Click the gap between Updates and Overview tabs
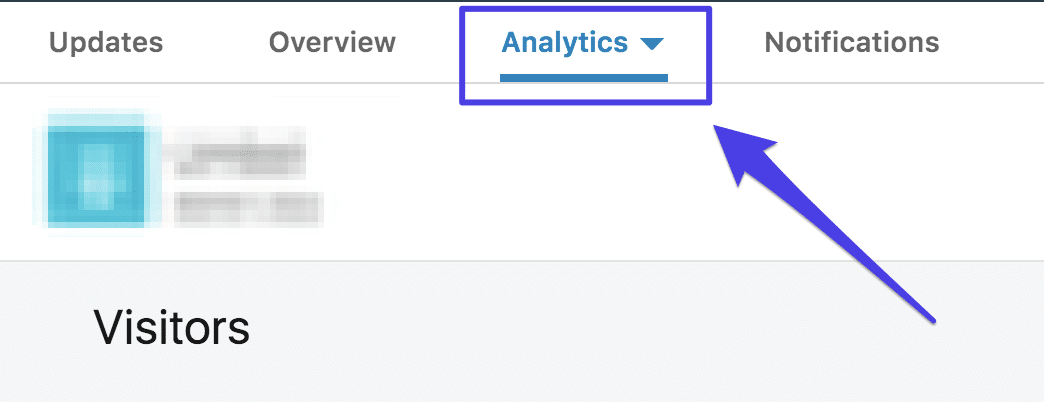 (x=216, y=43)
